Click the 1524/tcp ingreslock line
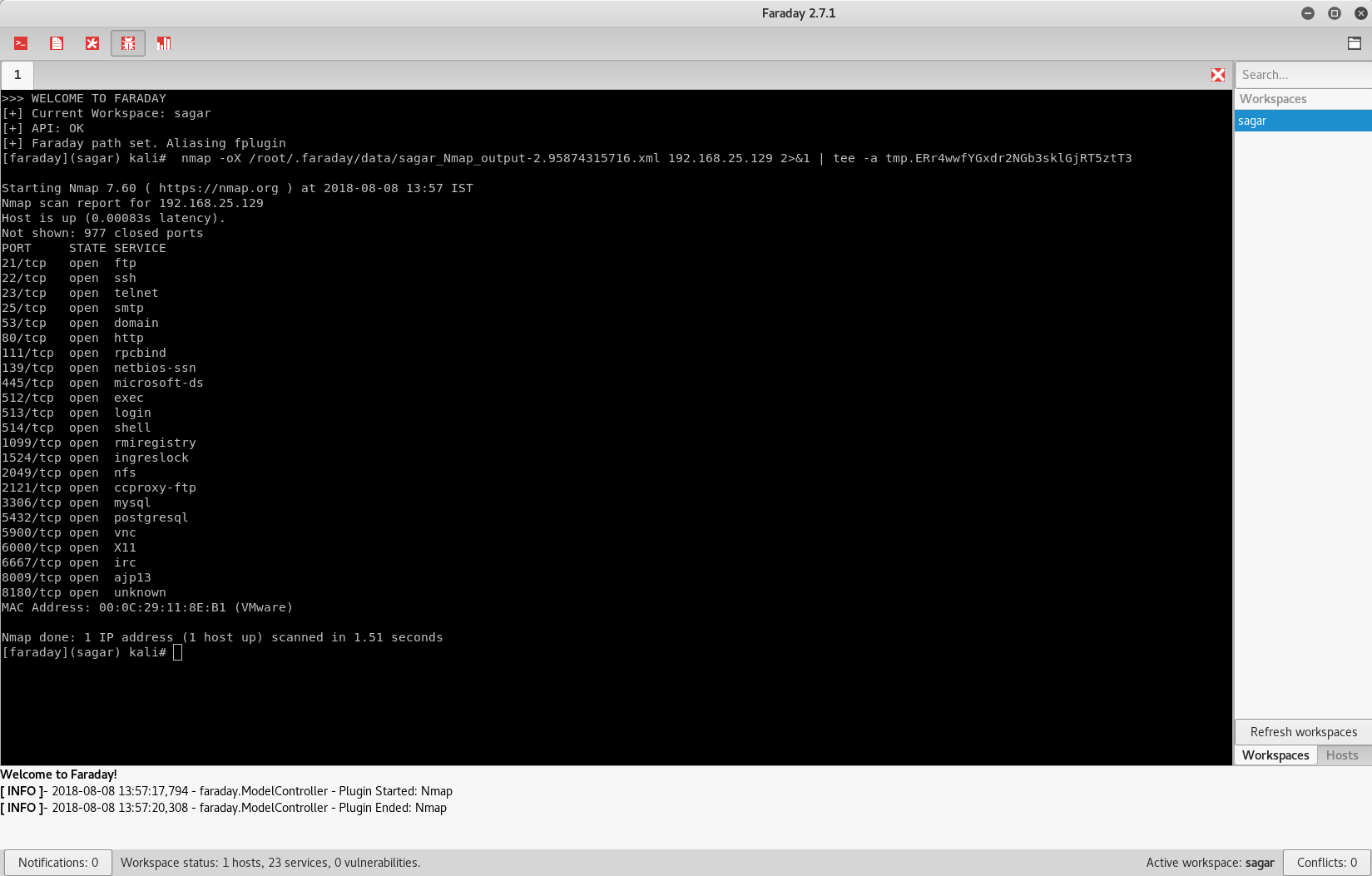1372x876 pixels. point(95,458)
